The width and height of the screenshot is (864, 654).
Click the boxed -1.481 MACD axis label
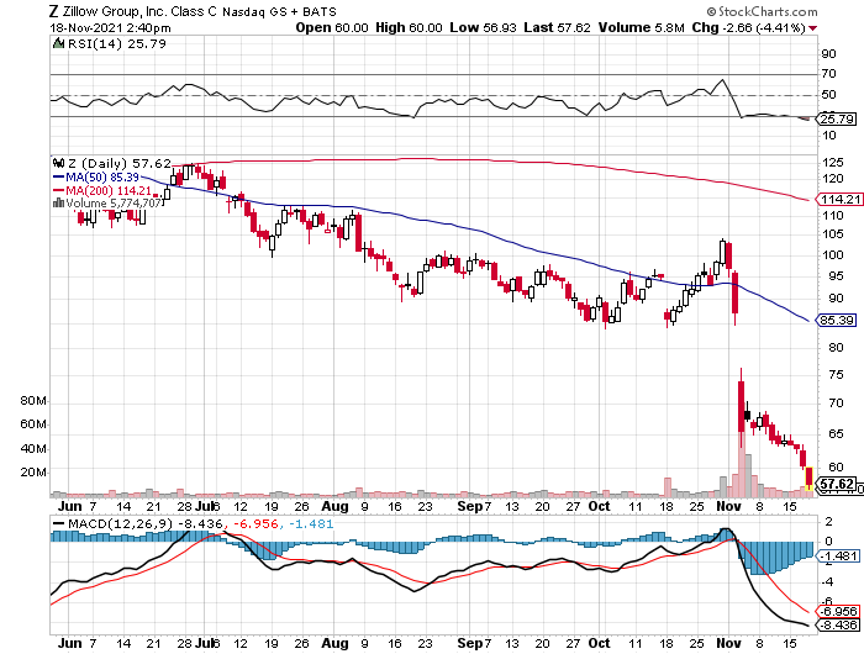pos(839,556)
